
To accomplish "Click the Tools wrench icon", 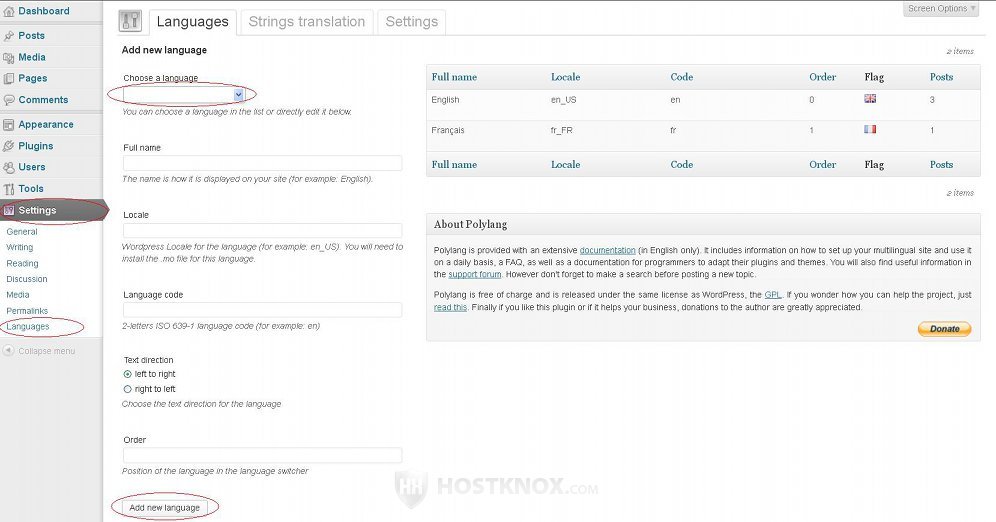I will [8, 189].
